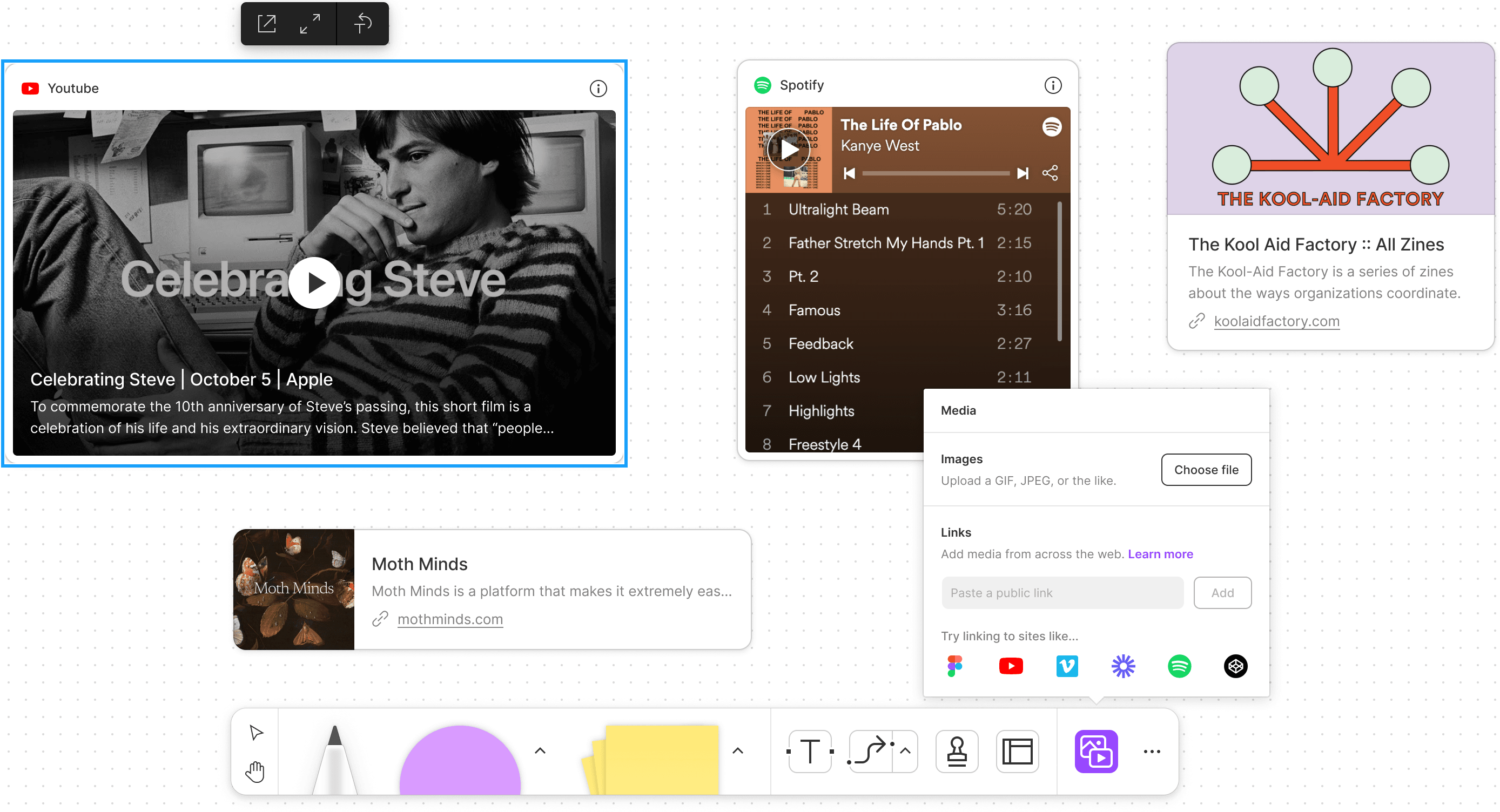Click the Celebrating Steve video title text
Image resolution: width=1500 pixels, height=812 pixels.
[181, 380]
